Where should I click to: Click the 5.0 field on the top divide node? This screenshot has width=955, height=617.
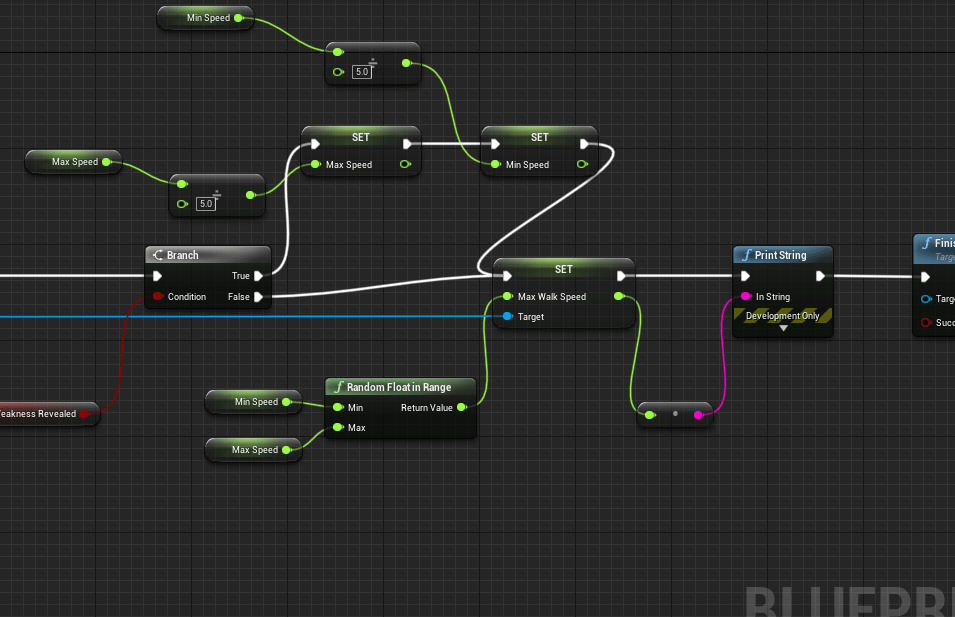(362, 72)
